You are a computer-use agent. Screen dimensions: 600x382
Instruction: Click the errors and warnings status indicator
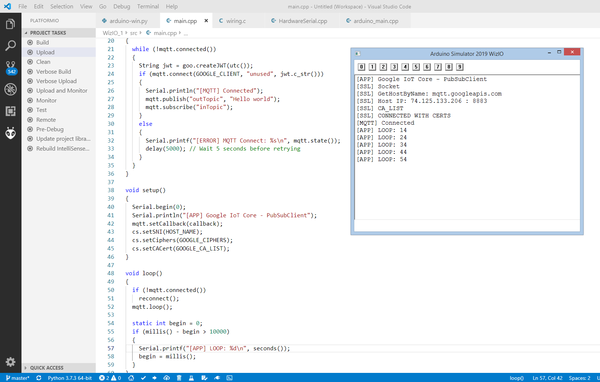point(110,378)
